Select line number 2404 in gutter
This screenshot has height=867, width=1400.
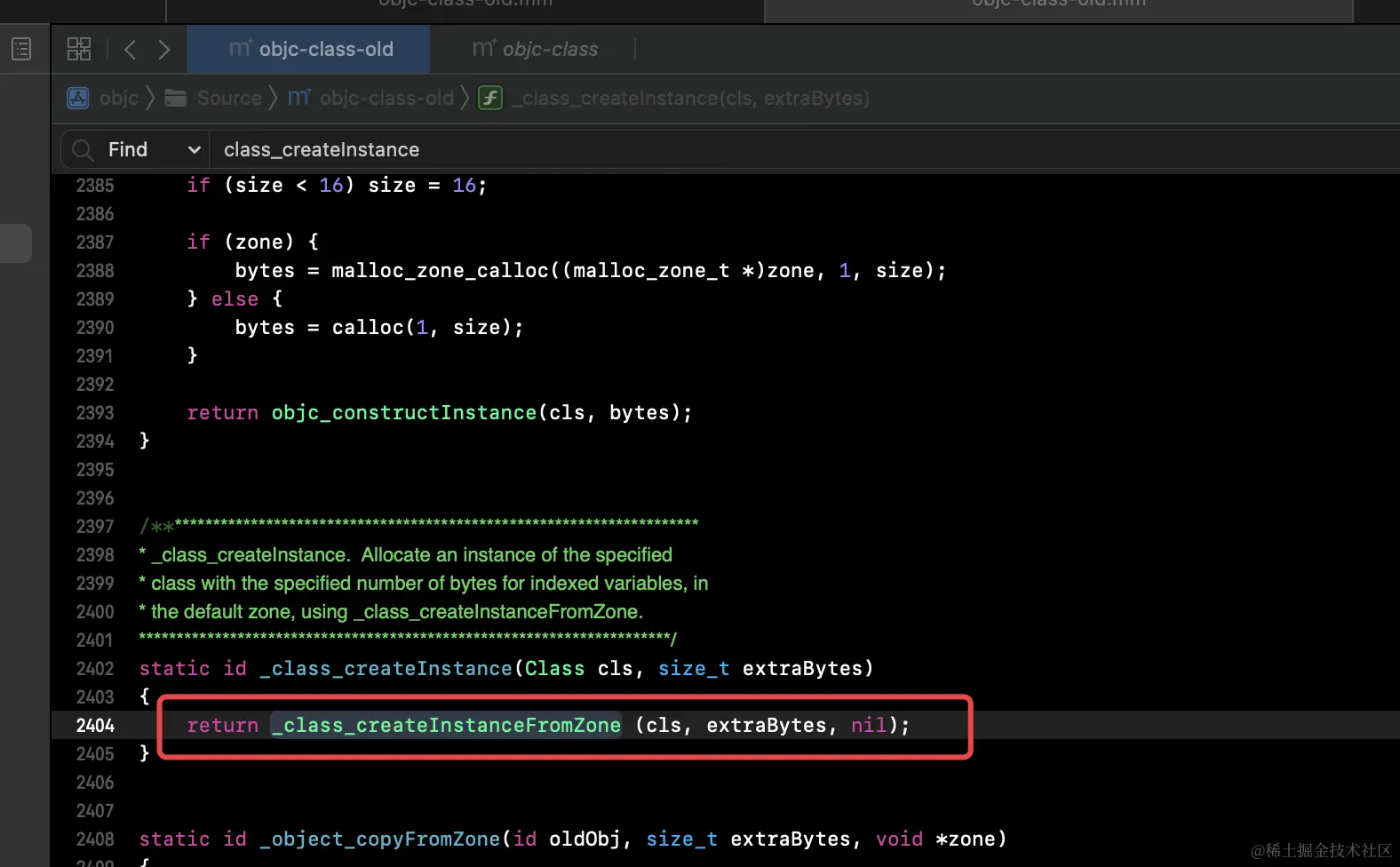(95, 726)
